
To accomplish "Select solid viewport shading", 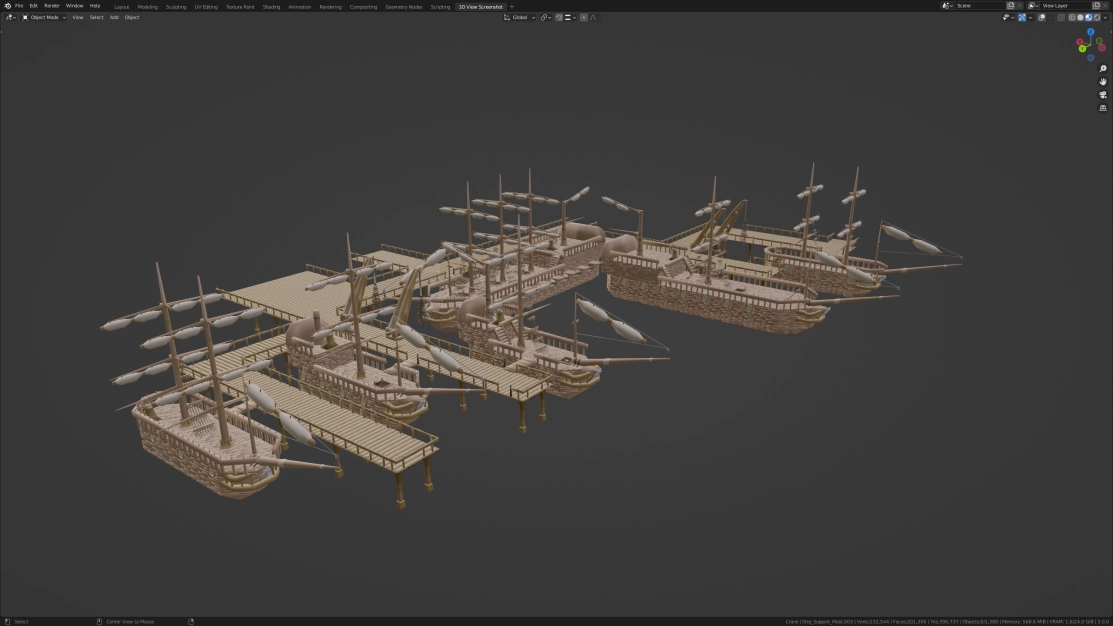I will click(1080, 17).
